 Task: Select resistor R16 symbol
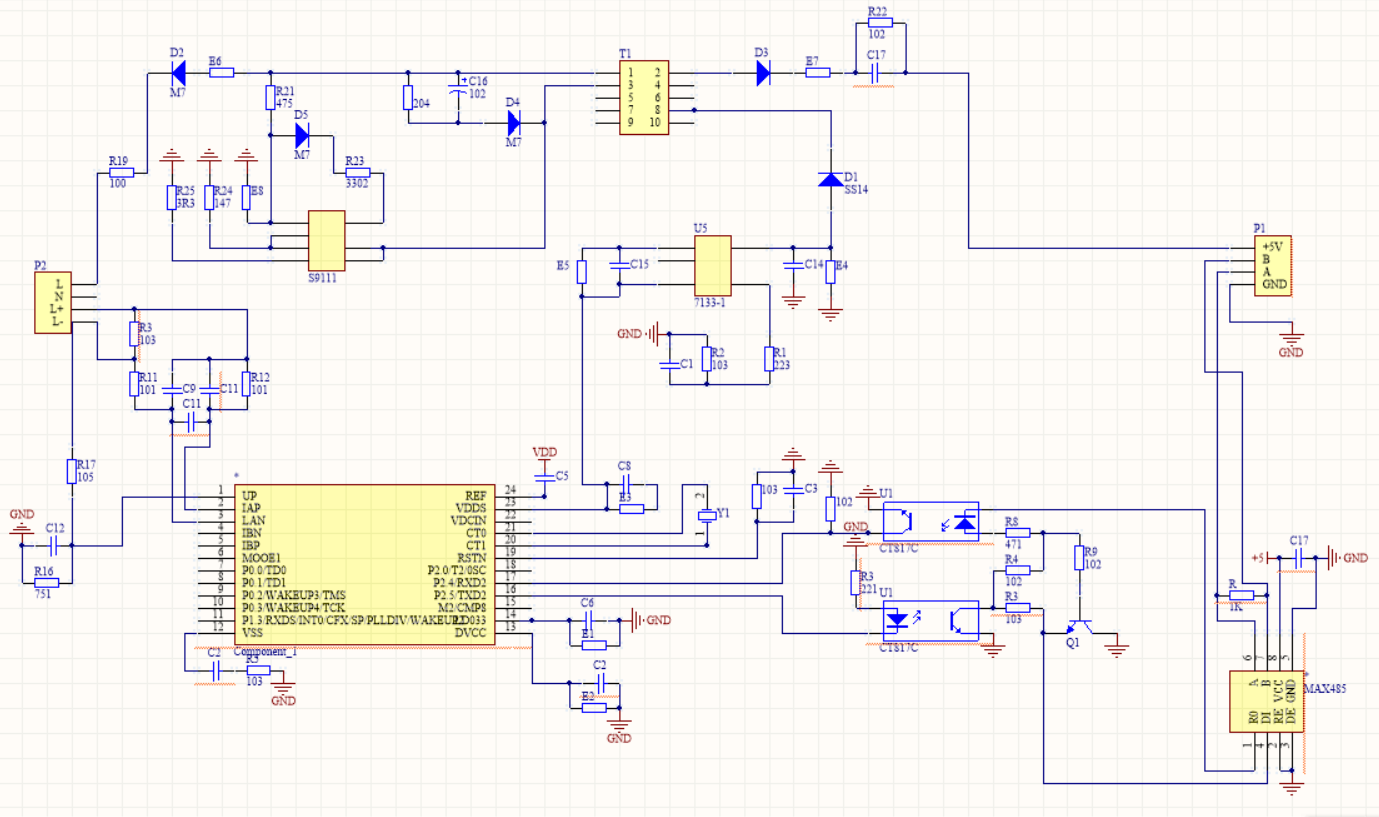(x=46, y=582)
